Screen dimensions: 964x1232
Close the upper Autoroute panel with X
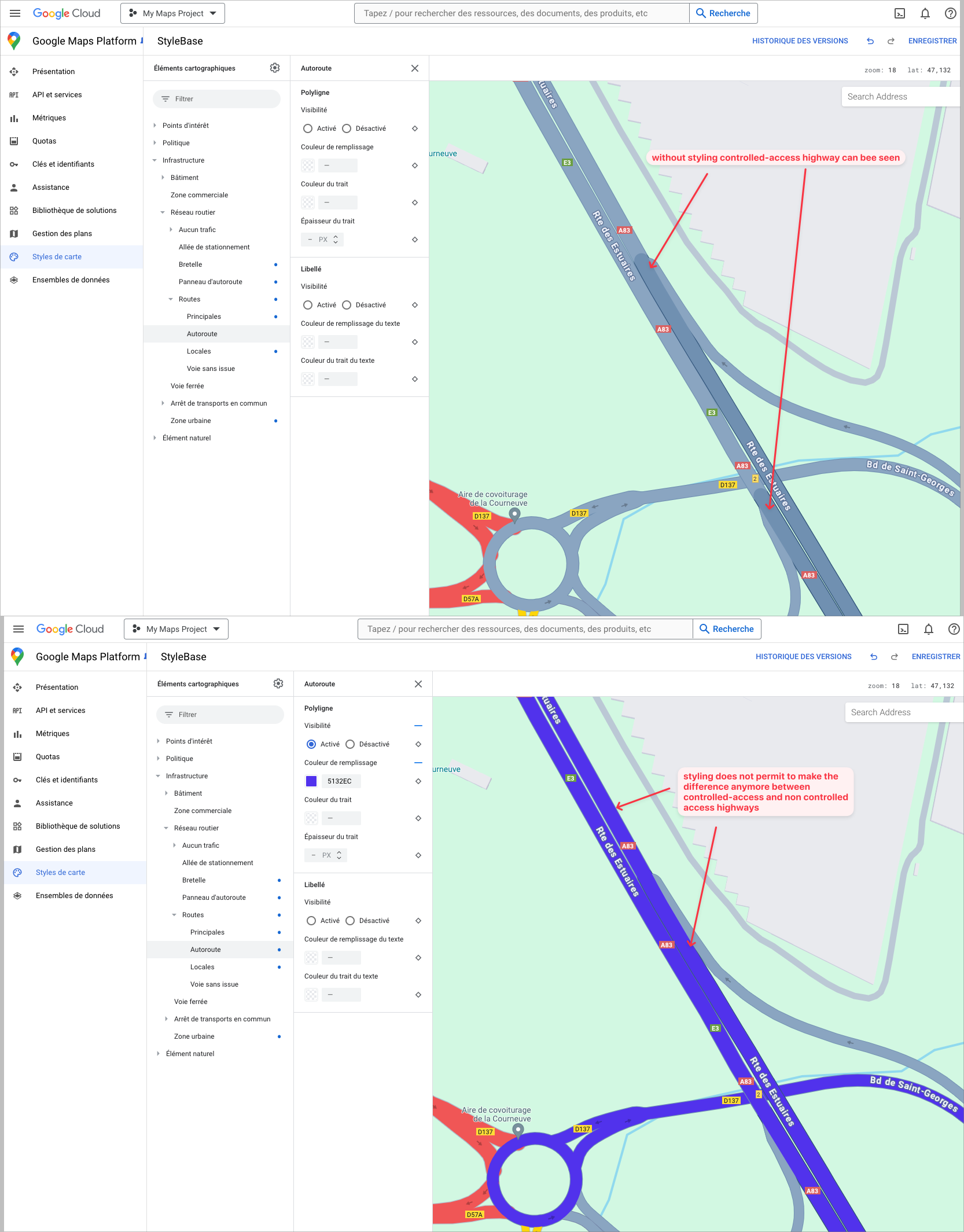coord(415,68)
